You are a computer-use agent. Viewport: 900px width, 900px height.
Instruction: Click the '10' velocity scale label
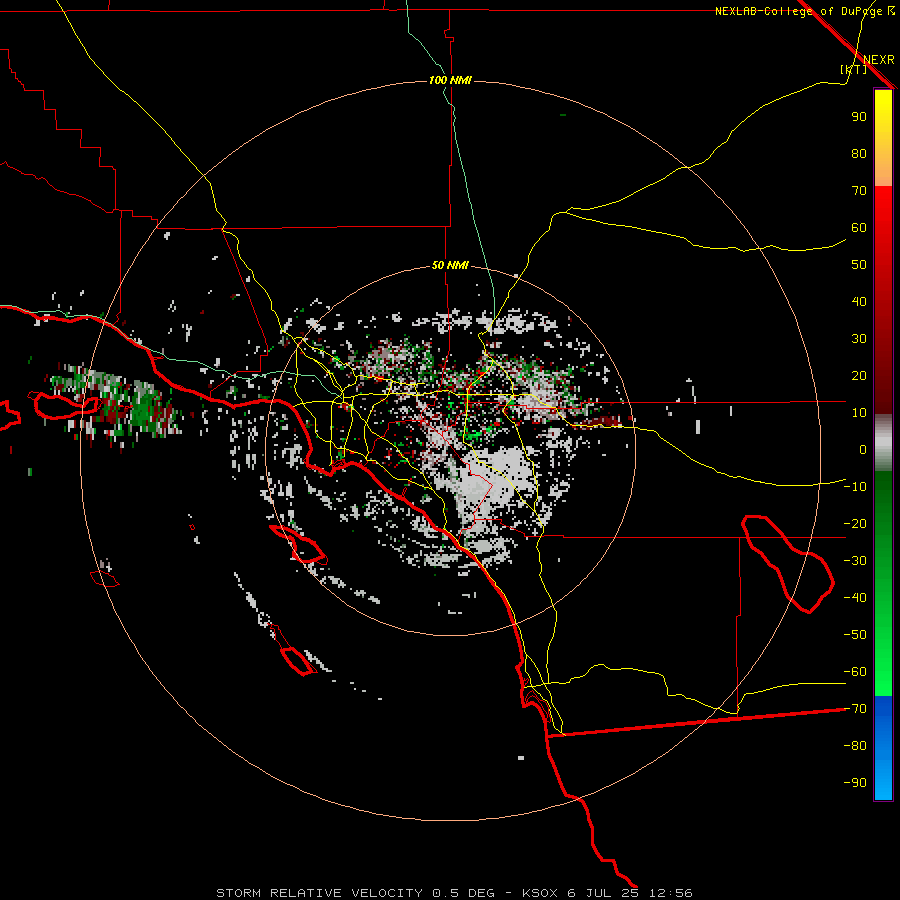(x=859, y=413)
